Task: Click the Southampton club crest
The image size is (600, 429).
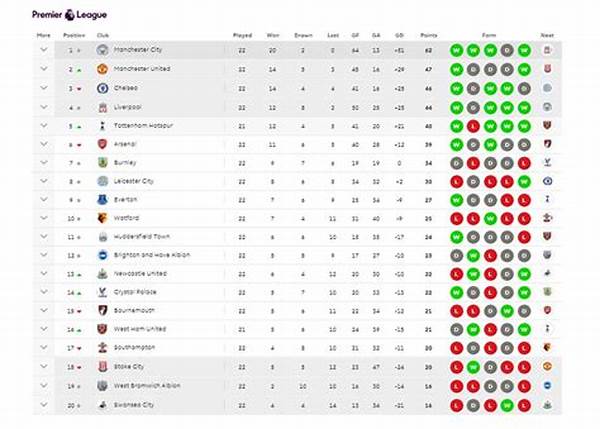Action: (102, 347)
